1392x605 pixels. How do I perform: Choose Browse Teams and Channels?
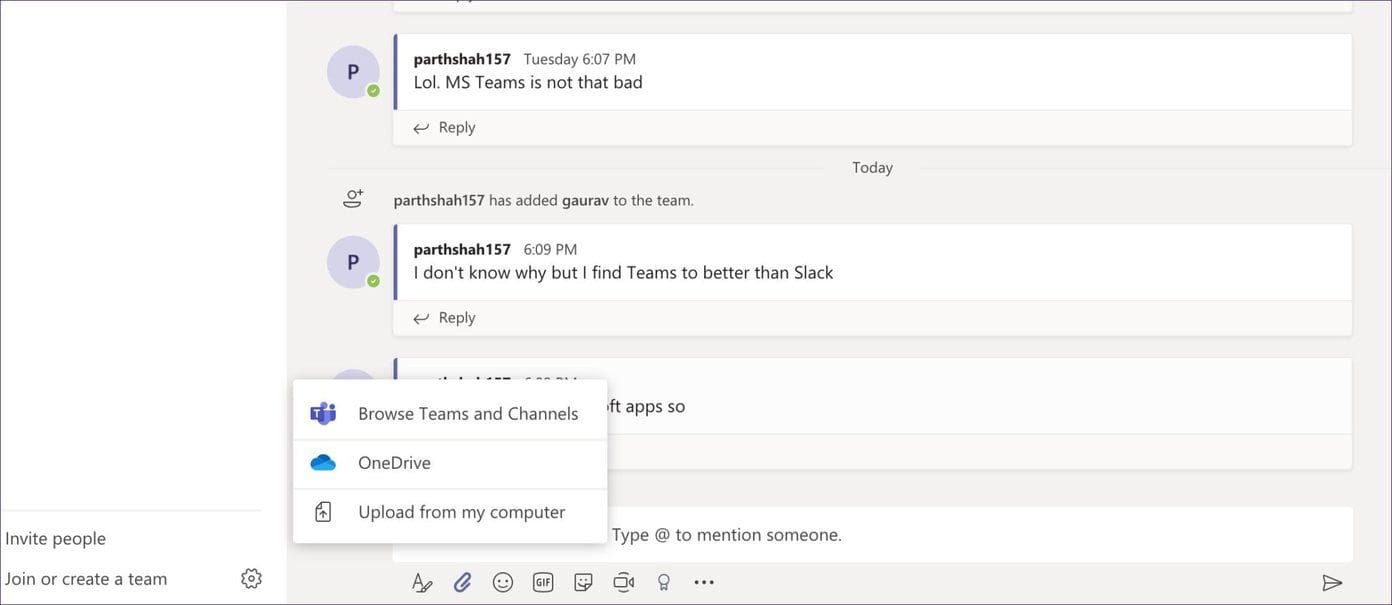450,414
